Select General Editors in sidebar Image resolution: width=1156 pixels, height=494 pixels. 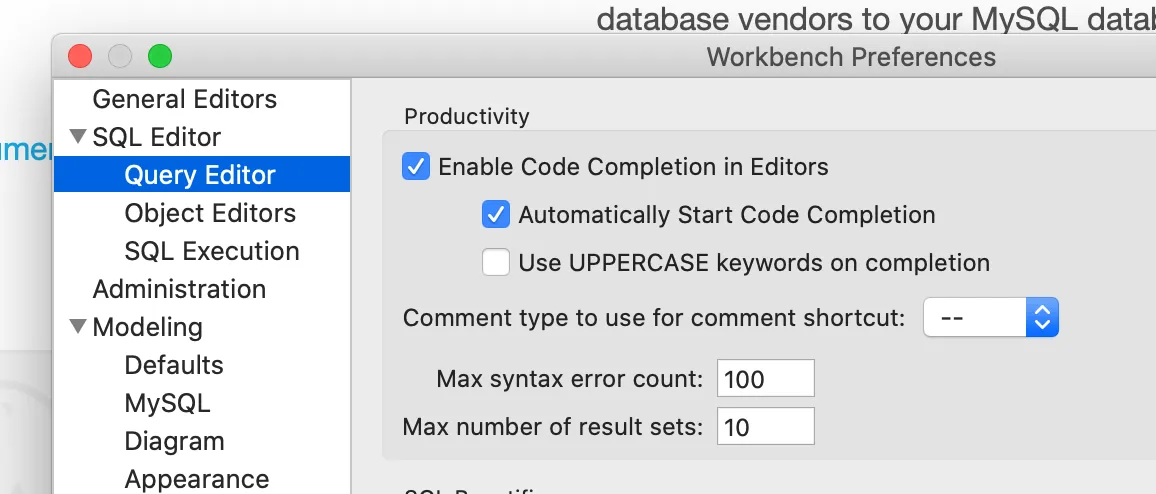click(x=184, y=99)
